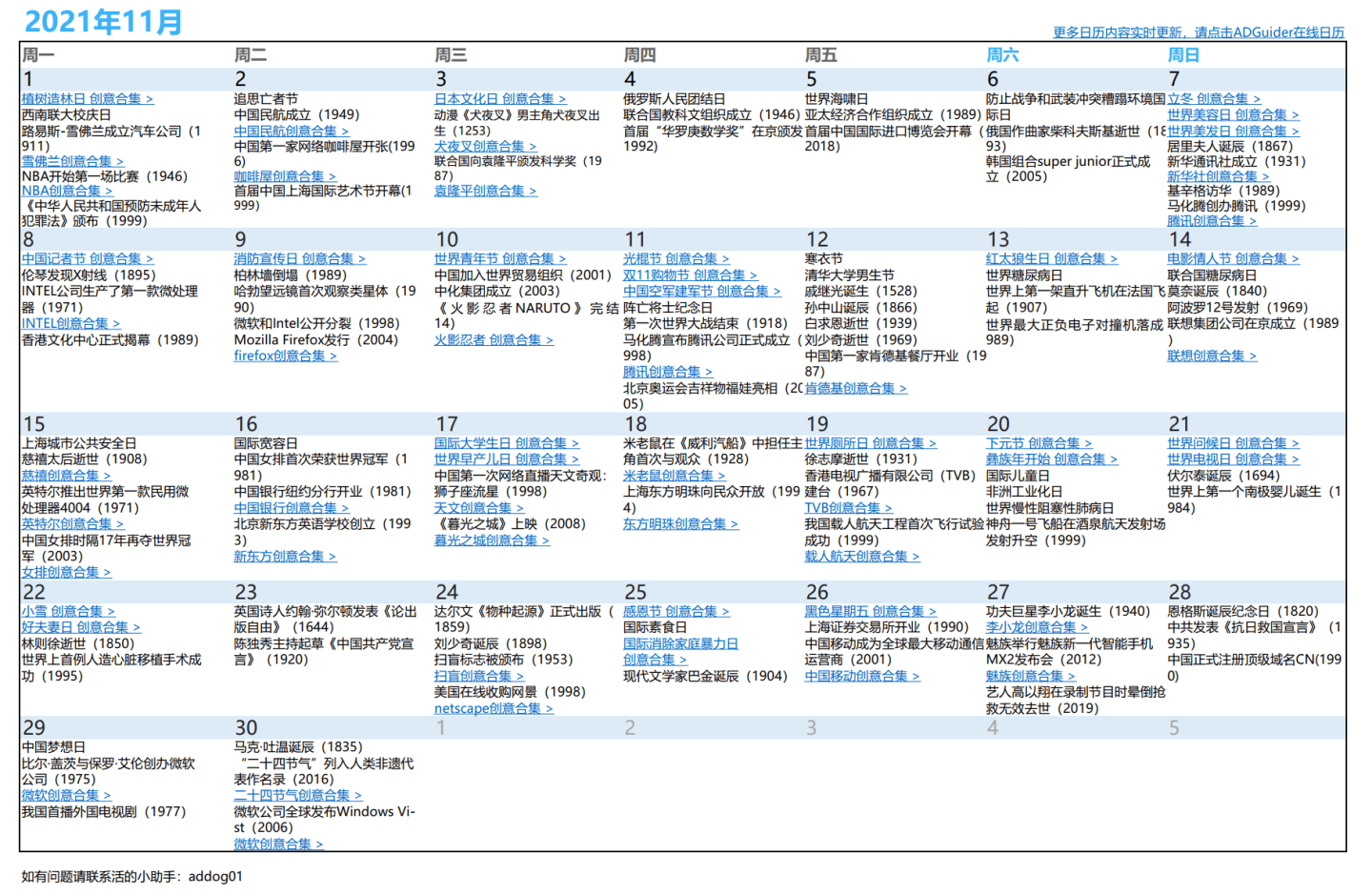Open 电影情人节 创意合集 link

click(1233, 259)
